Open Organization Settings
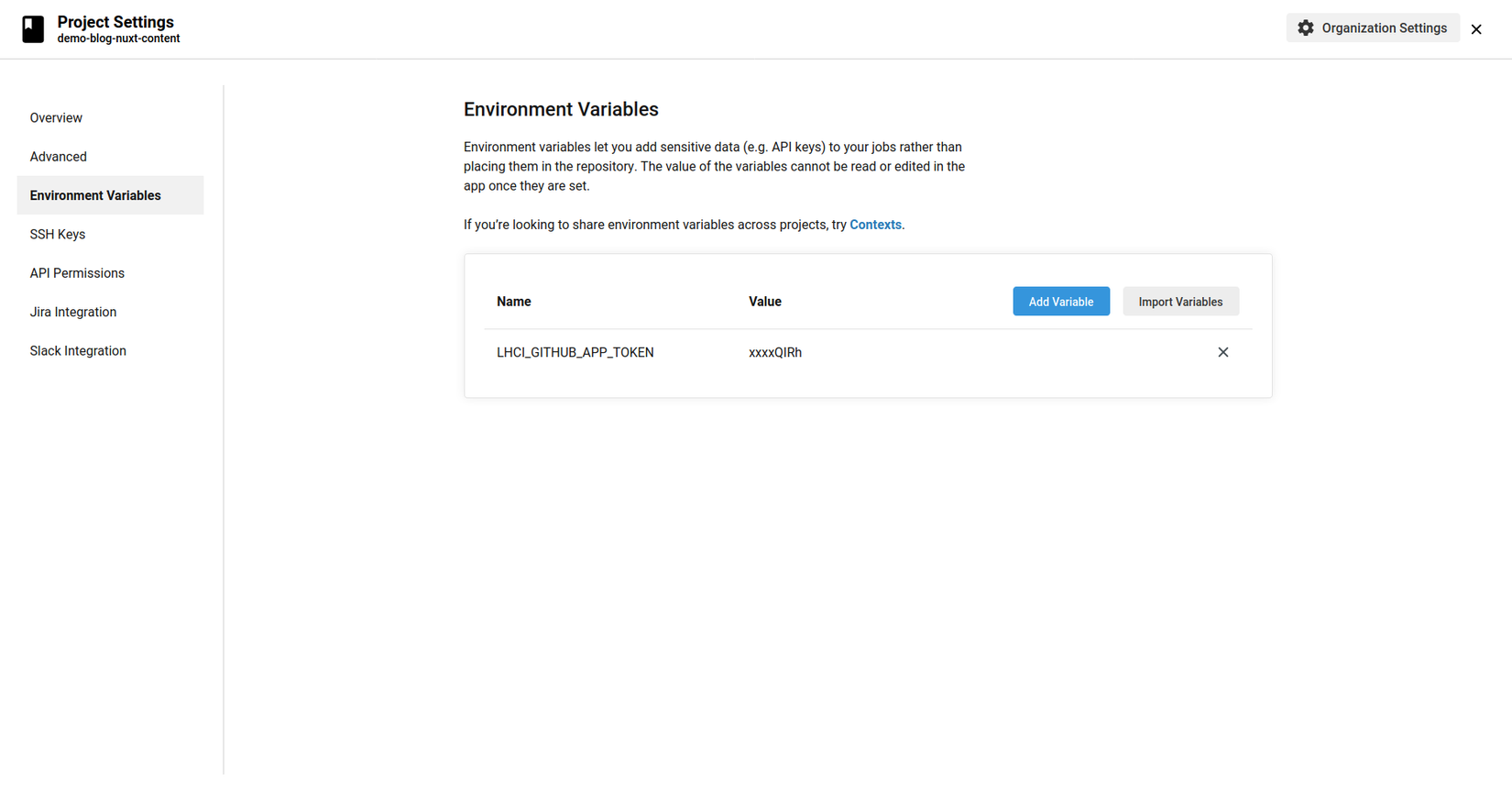The width and height of the screenshot is (1512, 794). (1373, 28)
